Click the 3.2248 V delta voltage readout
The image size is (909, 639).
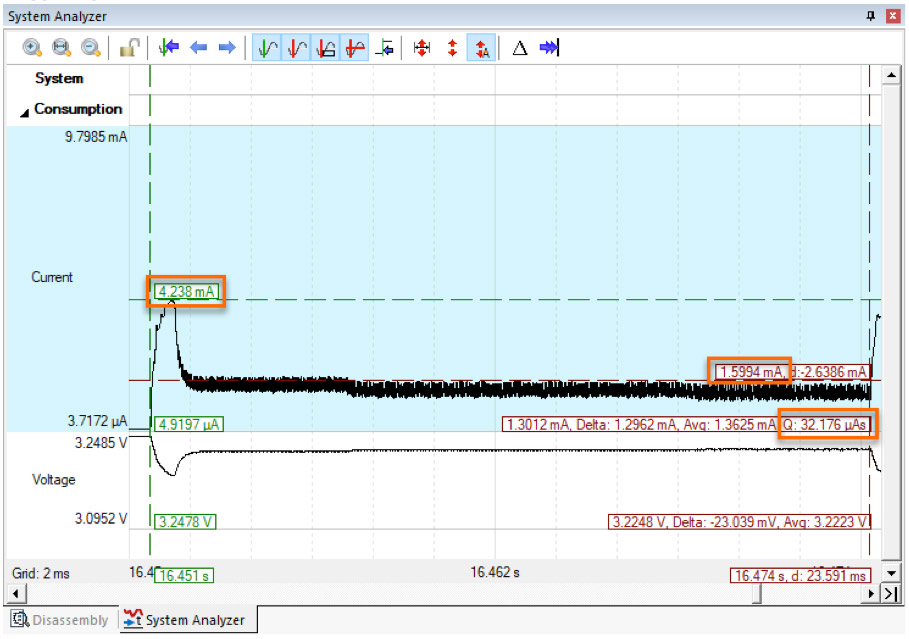tap(739, 522)
